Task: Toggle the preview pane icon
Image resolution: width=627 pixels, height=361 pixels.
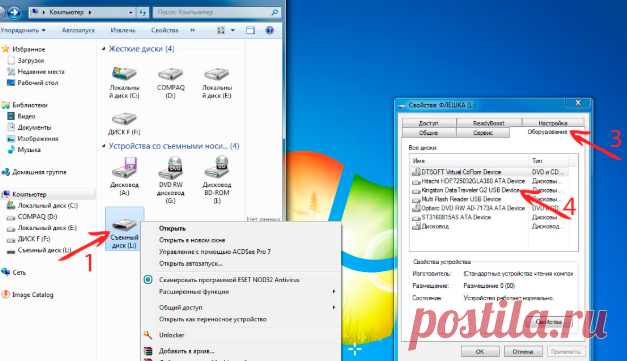Action: click(250, 30)
